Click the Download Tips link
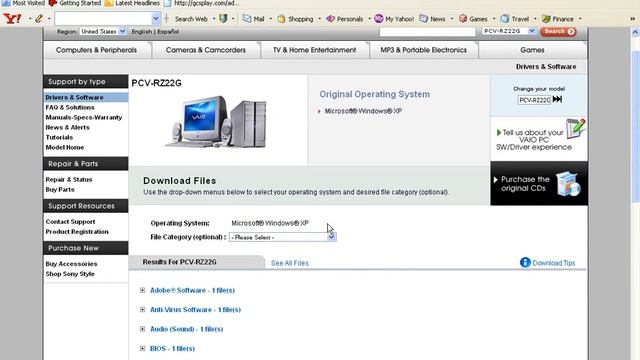The width and height of the screenshot is (640, 360). (554, 263)
